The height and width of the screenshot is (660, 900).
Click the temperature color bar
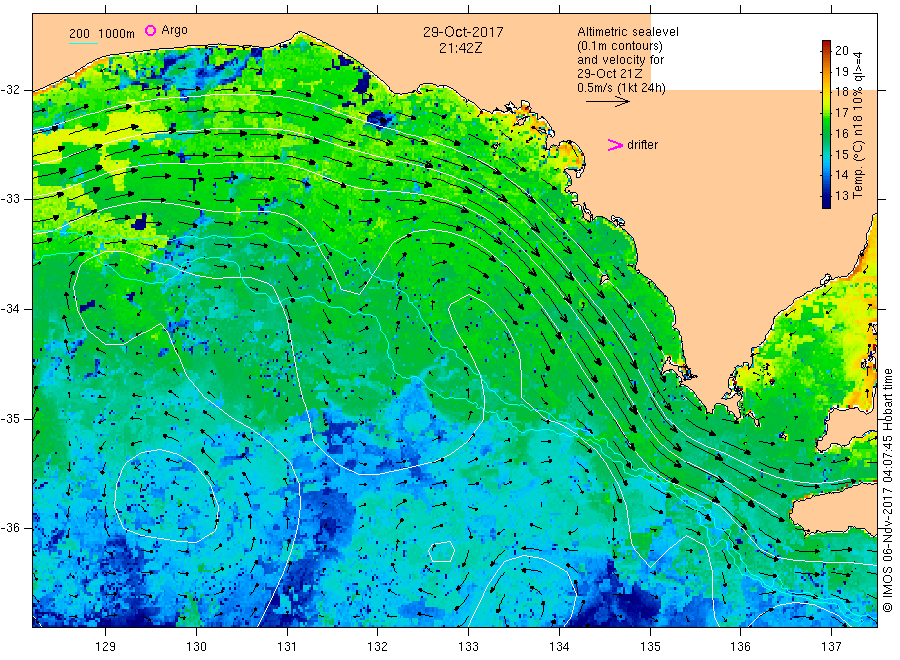pyautogui.click(x=827, y=124)
